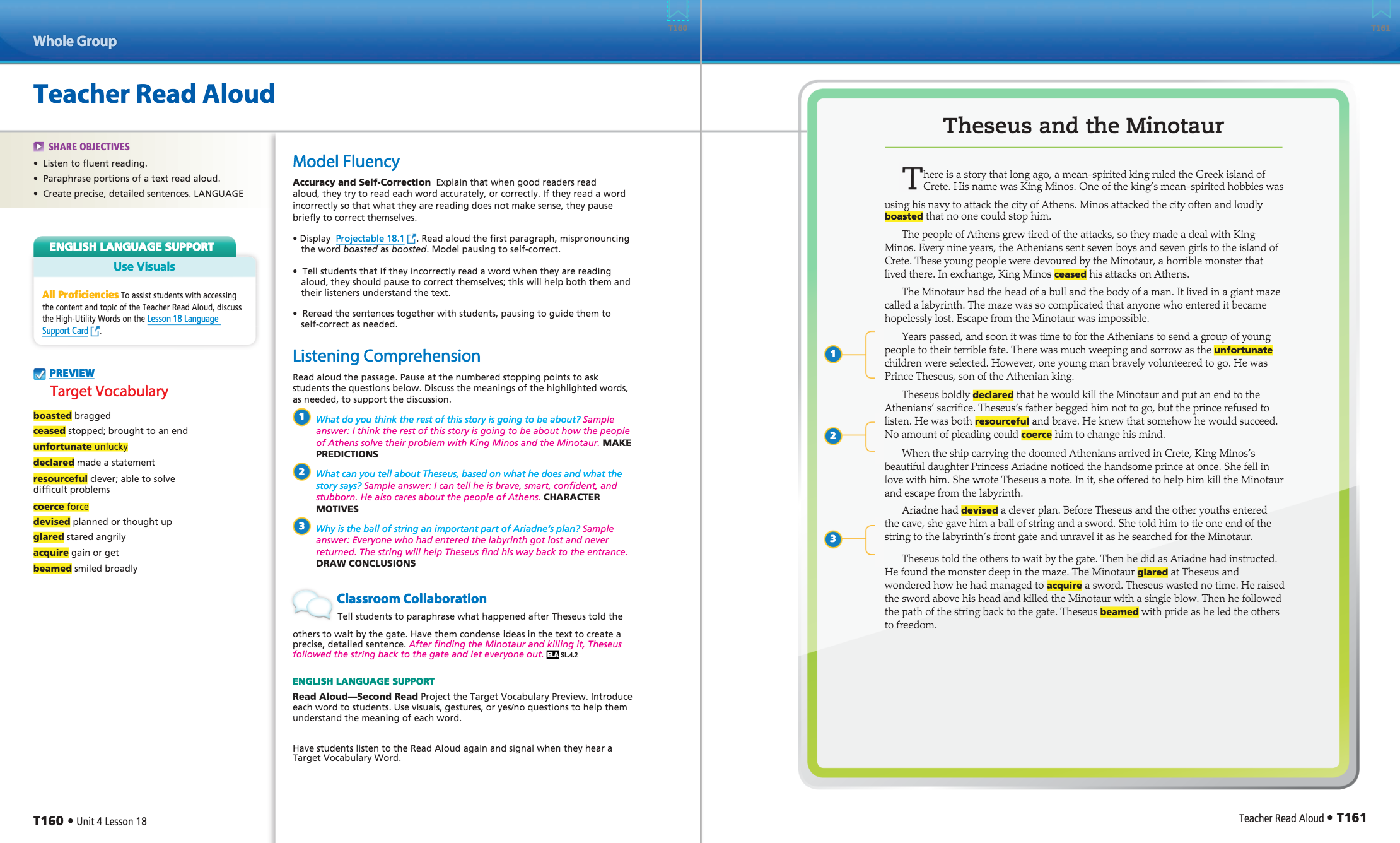Click the Target Vocabulary heading

[x=109, y=391]
